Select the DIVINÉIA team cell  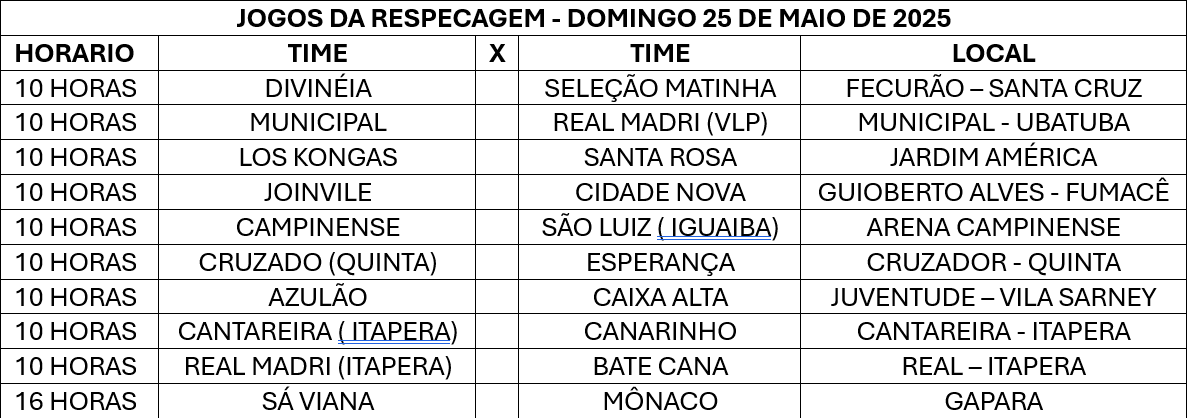coord(318,88)
